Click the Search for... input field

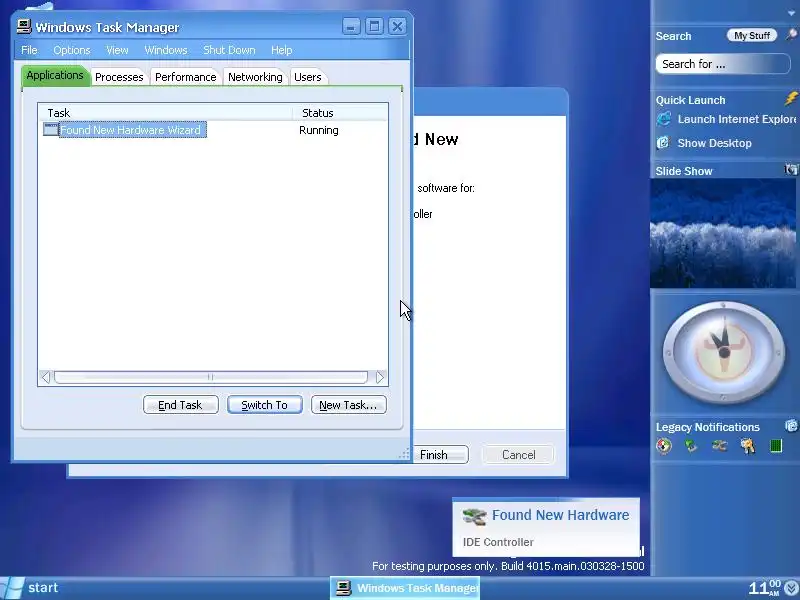pos(722,64)
